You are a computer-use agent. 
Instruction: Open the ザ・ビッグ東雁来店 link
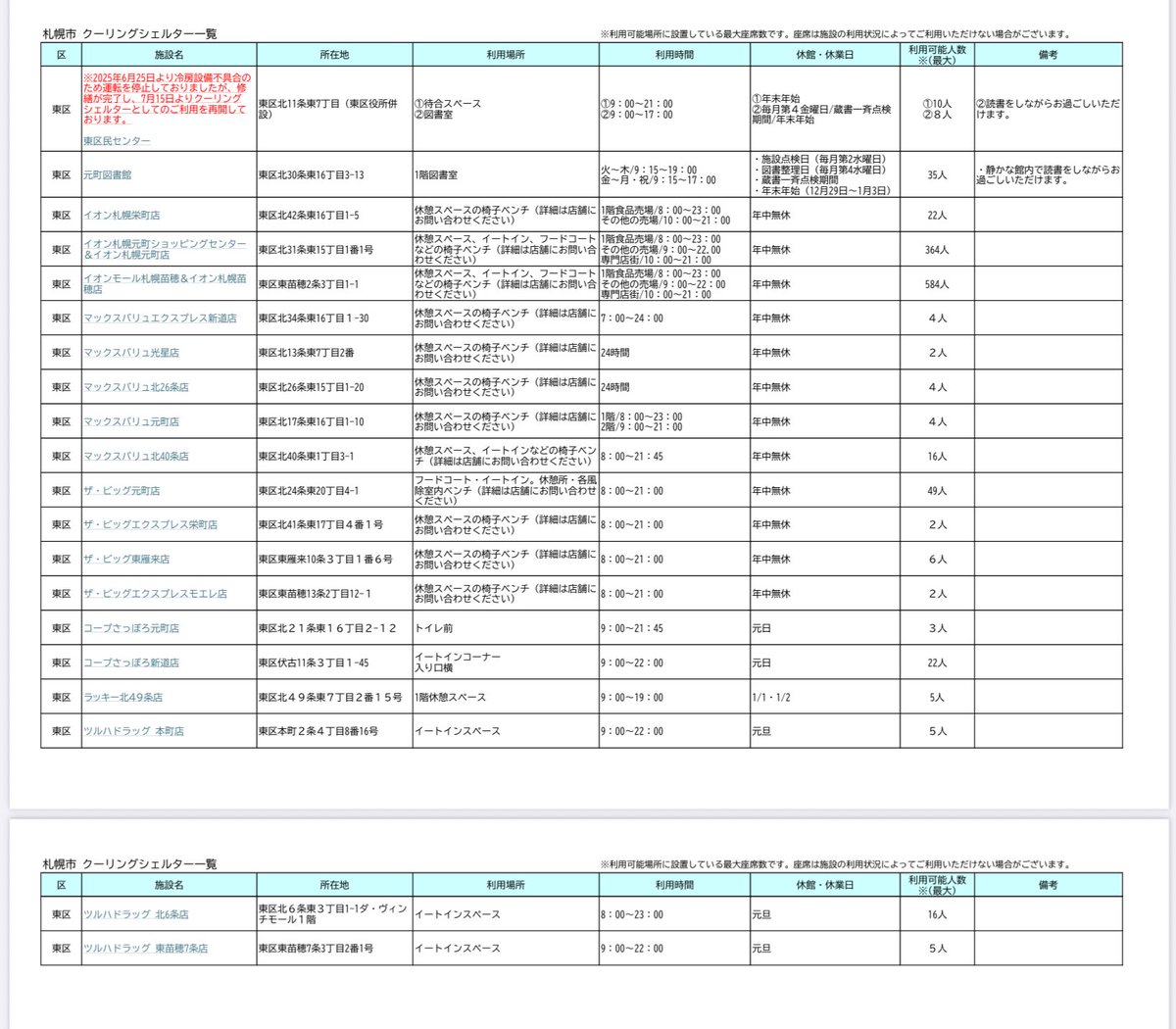(126, 559)
